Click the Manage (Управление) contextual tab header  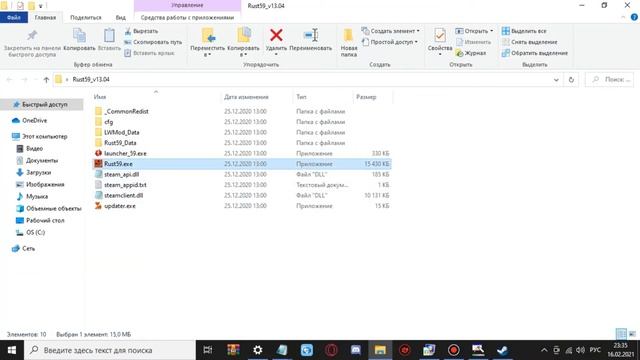pyautogui.click(x=187, y=5)
